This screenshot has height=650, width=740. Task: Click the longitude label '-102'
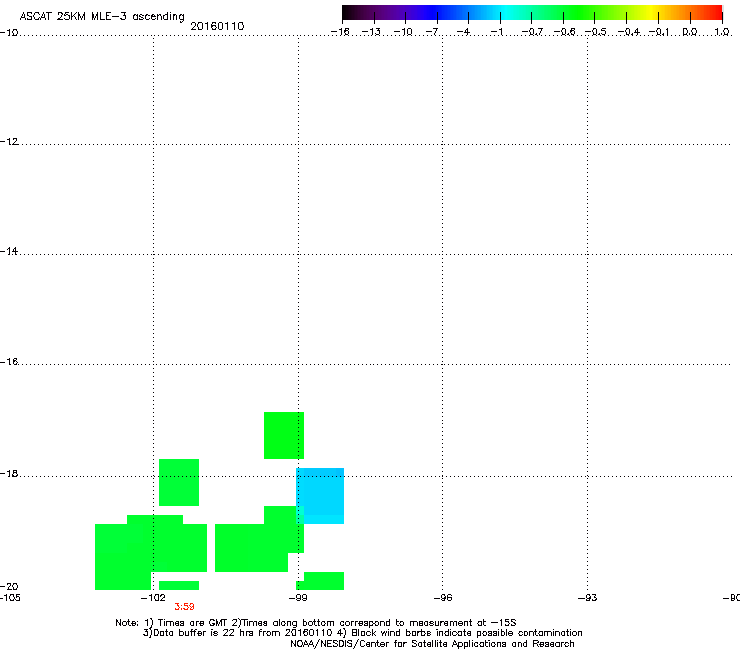tap(153, 598)
